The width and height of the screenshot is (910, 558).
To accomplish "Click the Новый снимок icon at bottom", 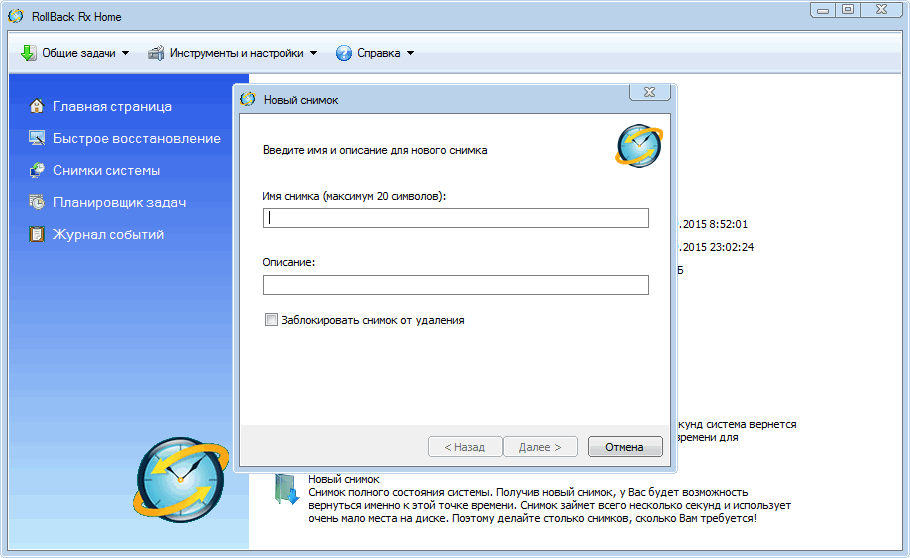I will tap(287, 490).
